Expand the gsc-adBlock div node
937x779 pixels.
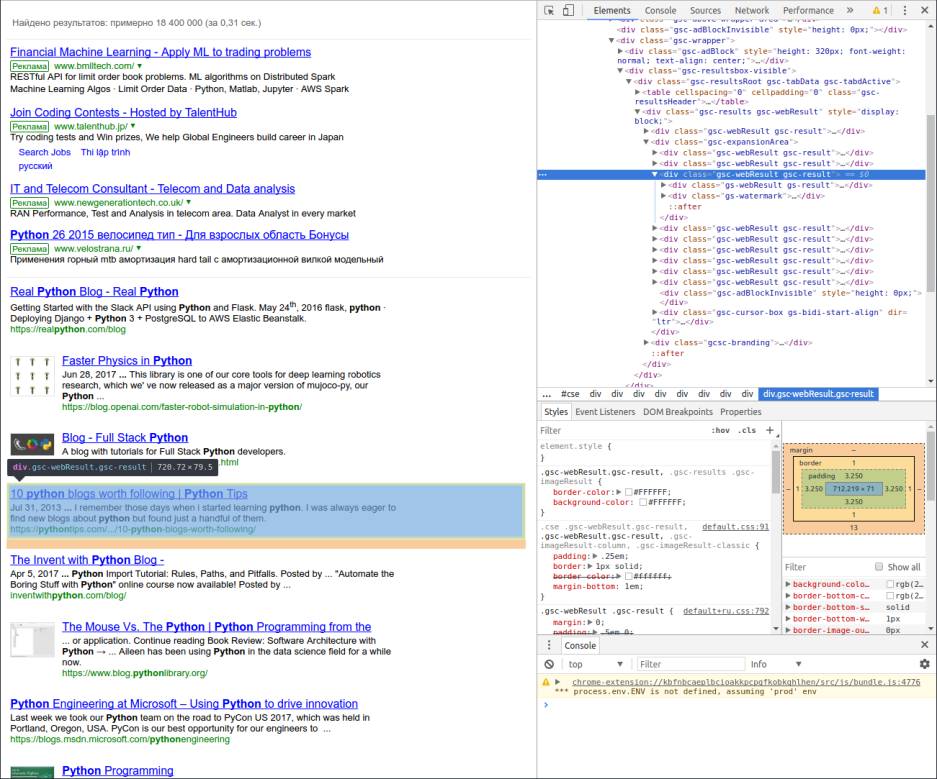(x=620, y=51)
